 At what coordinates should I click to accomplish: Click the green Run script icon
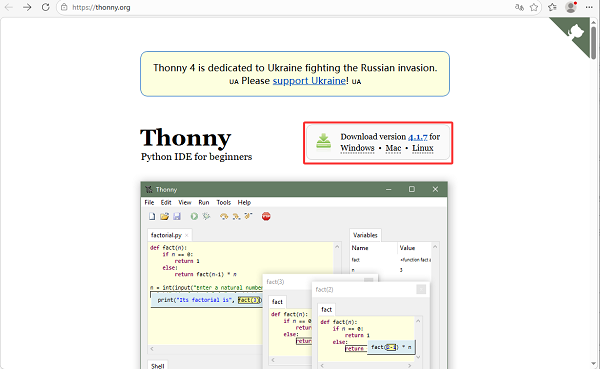click(x=194, y=217)
